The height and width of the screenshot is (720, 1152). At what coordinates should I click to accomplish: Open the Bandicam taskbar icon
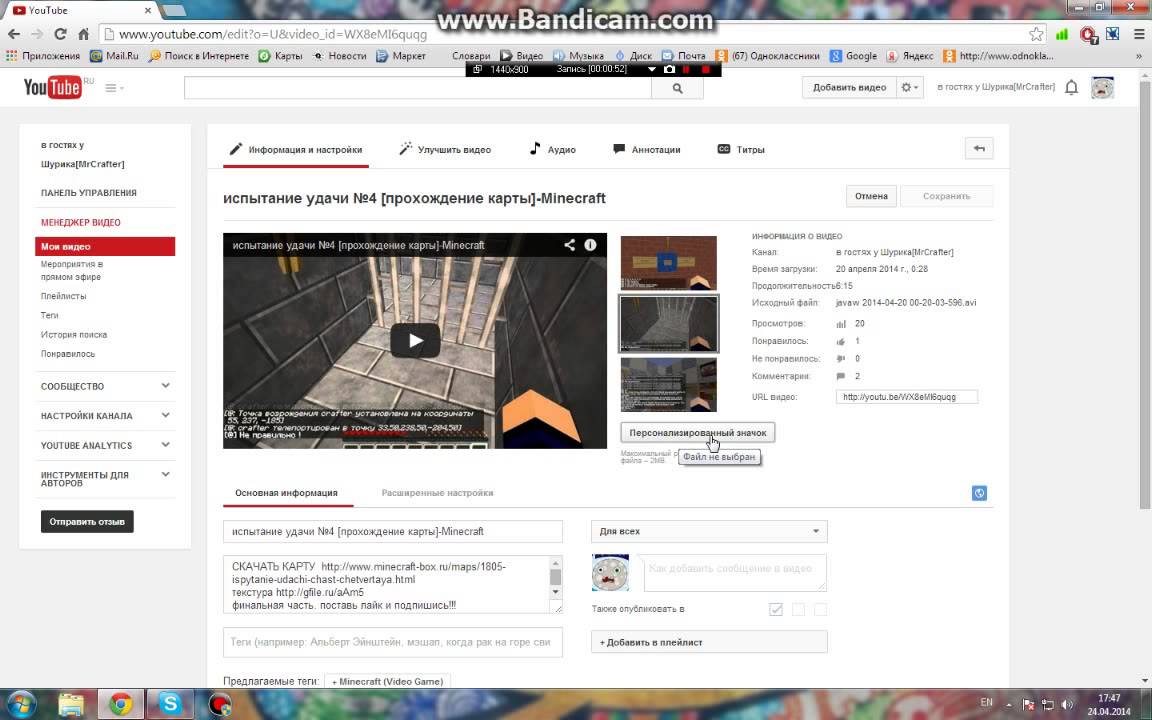coord(220,704)
